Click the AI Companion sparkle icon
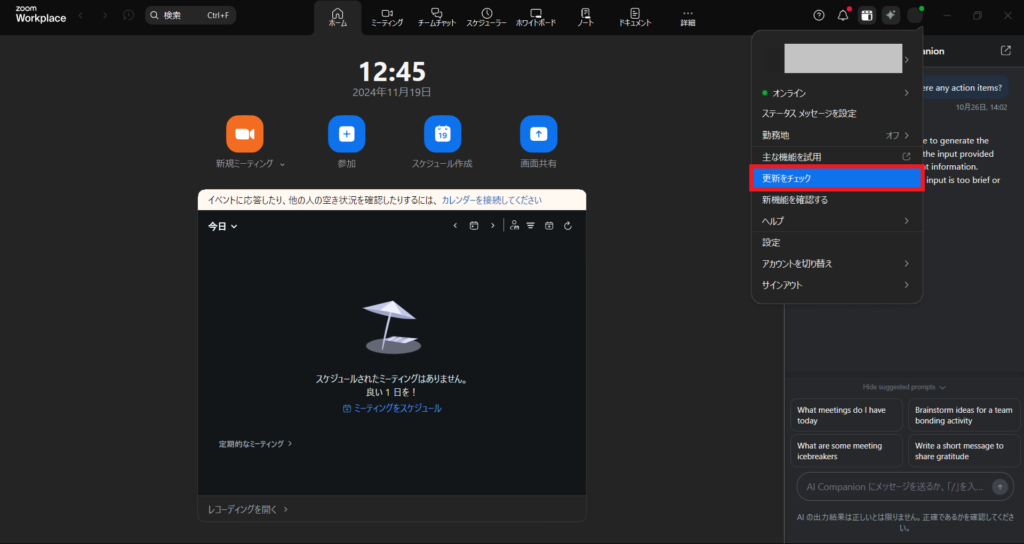 click(x=890, y=15)
